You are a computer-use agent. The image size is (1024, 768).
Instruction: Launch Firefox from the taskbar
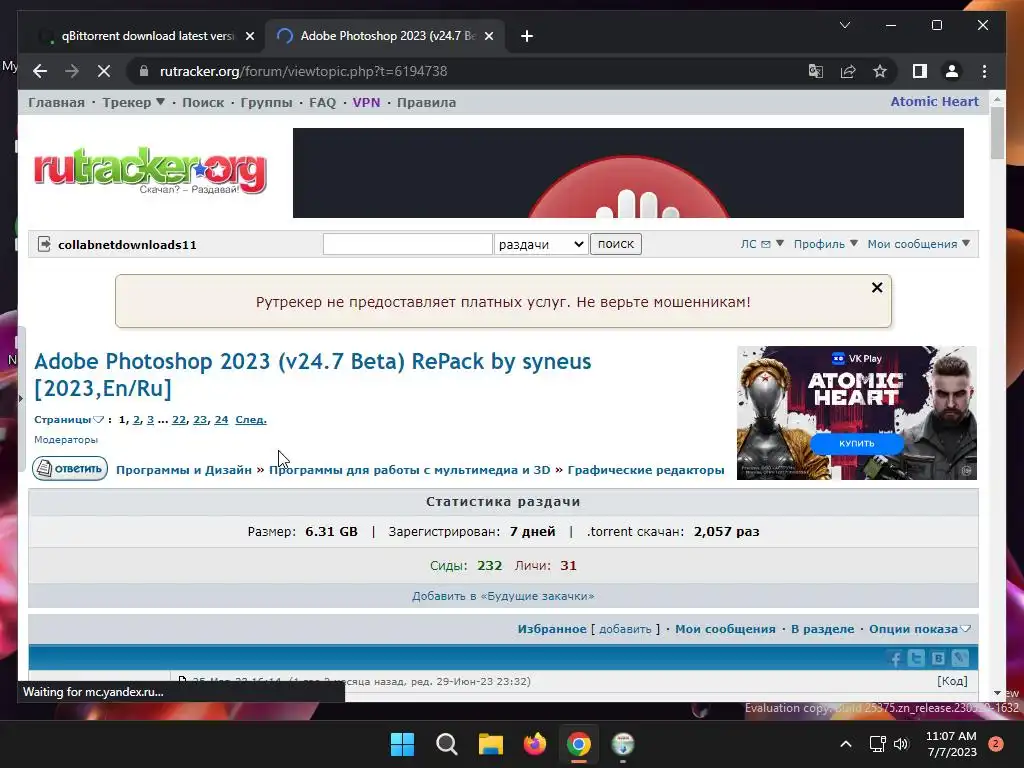(535, 744)
